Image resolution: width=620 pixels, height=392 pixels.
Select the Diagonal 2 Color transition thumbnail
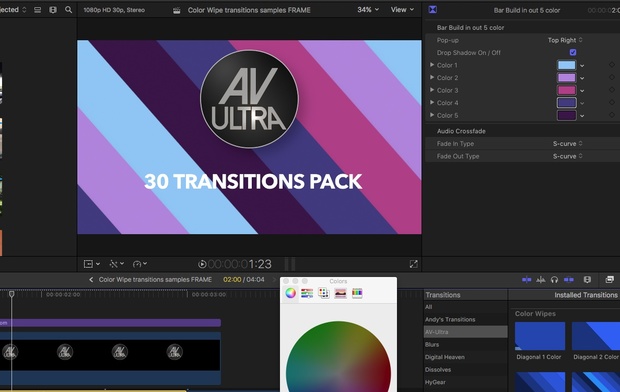click(x=596, y=336)
